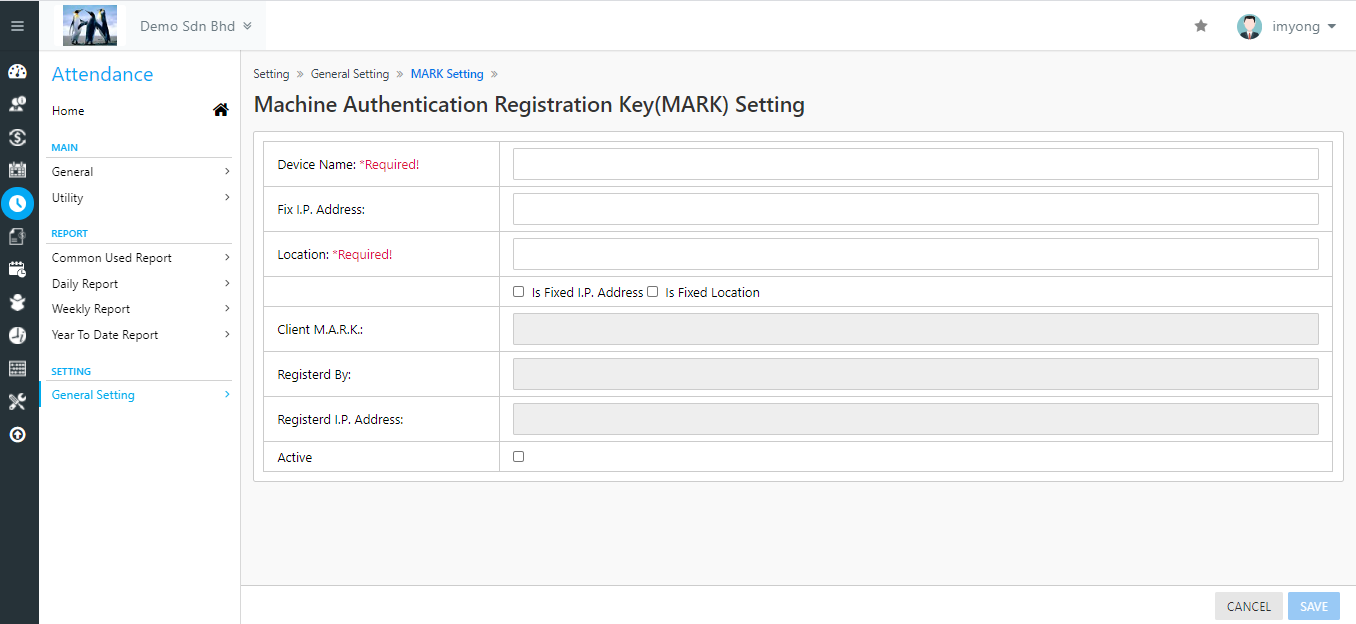Click General Setting in the breadcrumb
The width and height of the screenshot is (1356, 624).
(x=350, y=74)
